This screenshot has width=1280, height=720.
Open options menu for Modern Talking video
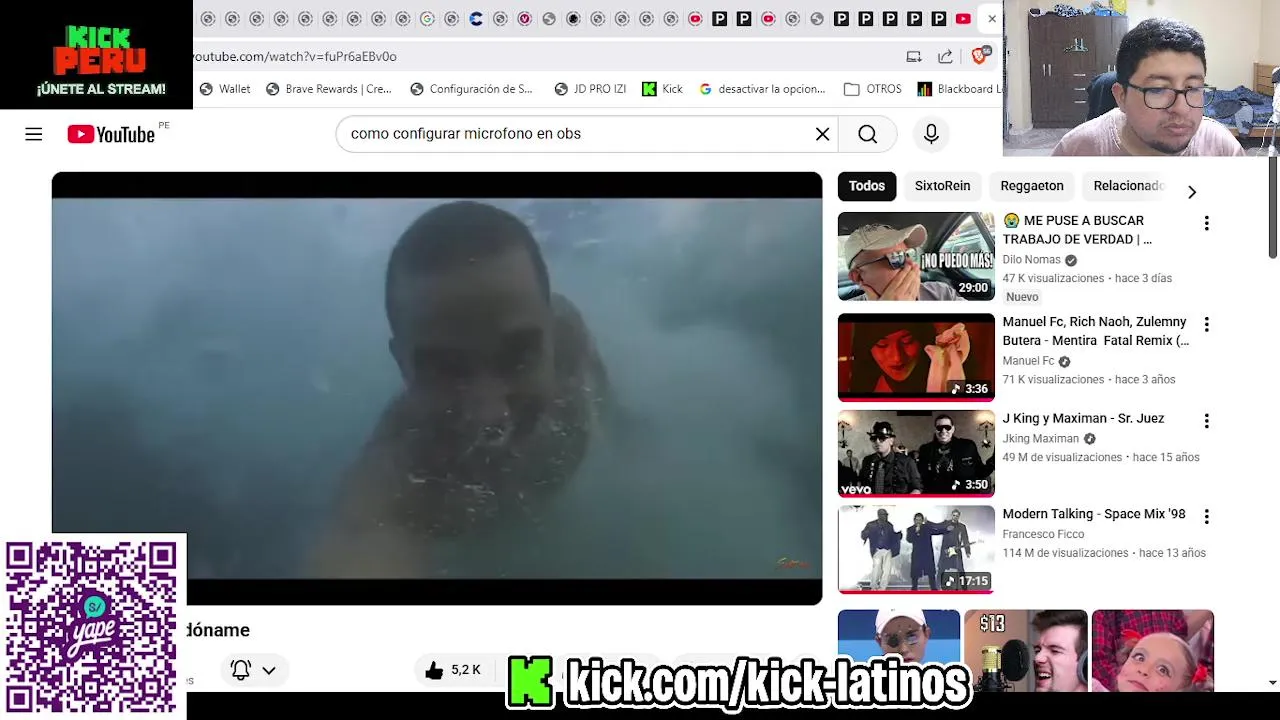pyautogui.click(x=1206, y=516)
